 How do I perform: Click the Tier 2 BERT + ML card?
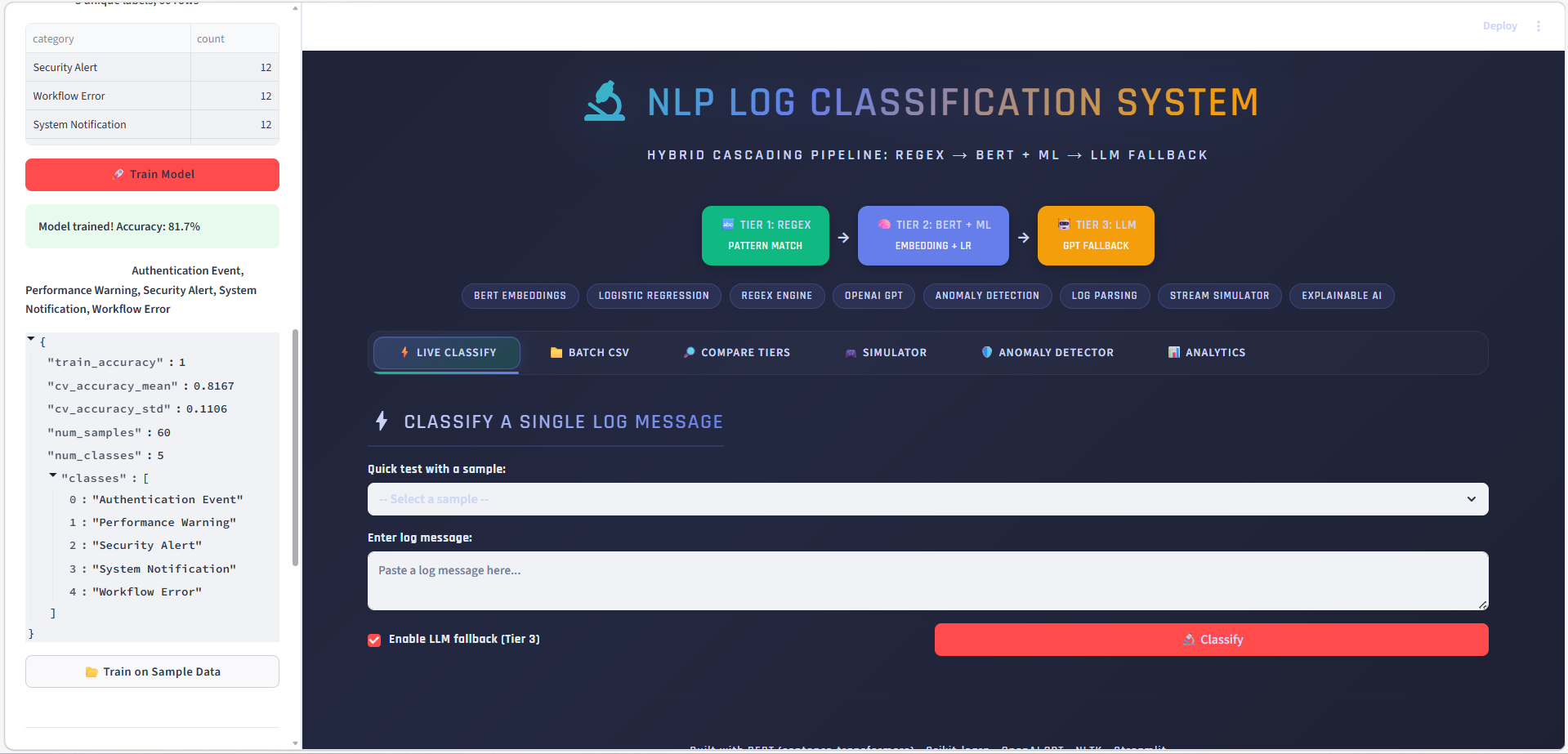933,235
